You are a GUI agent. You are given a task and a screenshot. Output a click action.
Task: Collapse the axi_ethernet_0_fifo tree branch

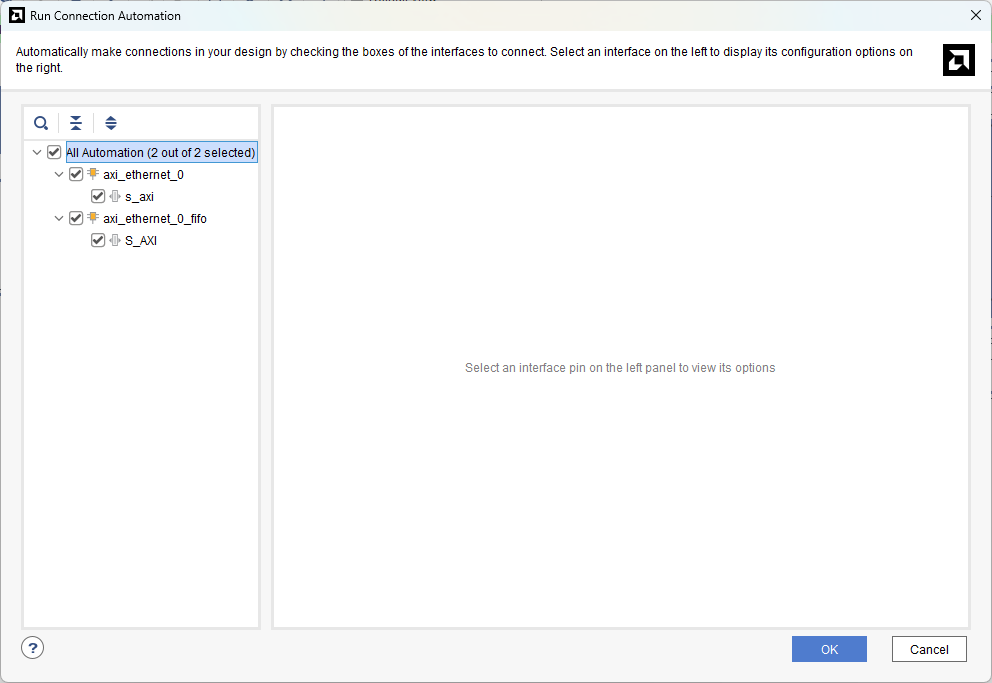(x=59, y=218)
